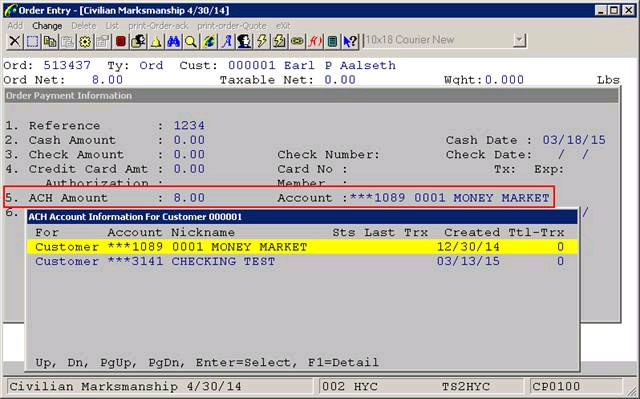The width and height of the screenshot is (640, 399).
Task: Click the magnifying glass search icon
Action: pyautogui.click(x=191, y=41)
